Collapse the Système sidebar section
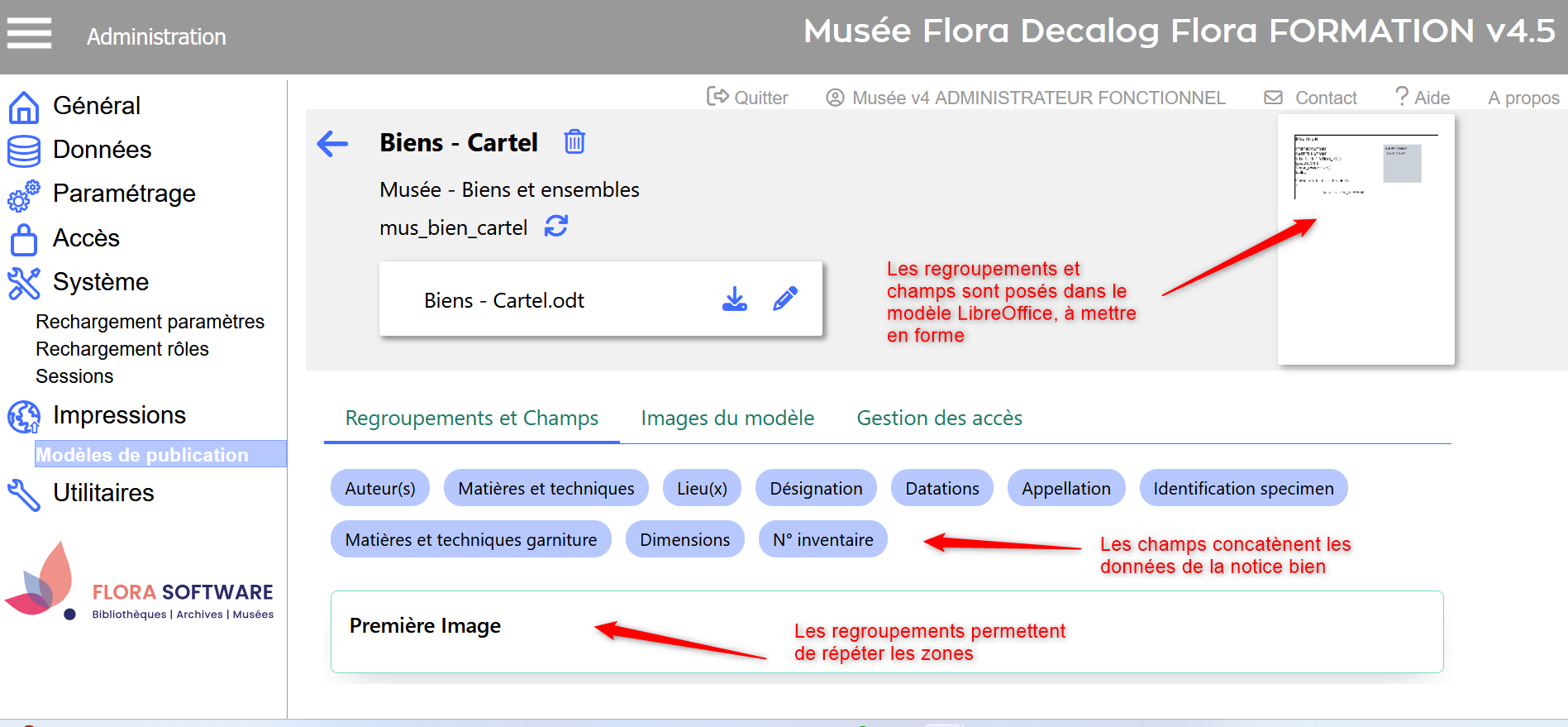The height and width of the screenshot is (727, 1568). [100, 282]
